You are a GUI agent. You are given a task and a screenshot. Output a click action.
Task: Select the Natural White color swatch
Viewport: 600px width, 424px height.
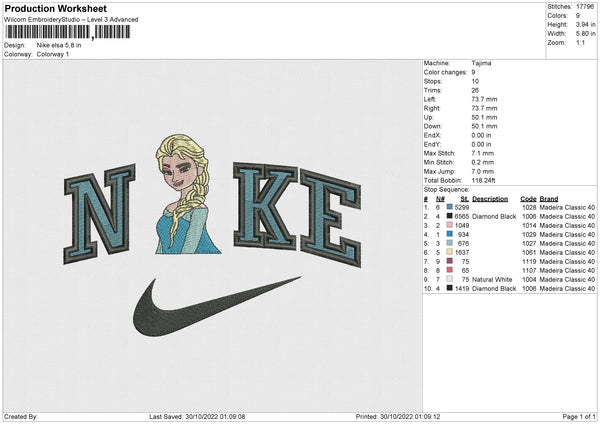[450, 279]
